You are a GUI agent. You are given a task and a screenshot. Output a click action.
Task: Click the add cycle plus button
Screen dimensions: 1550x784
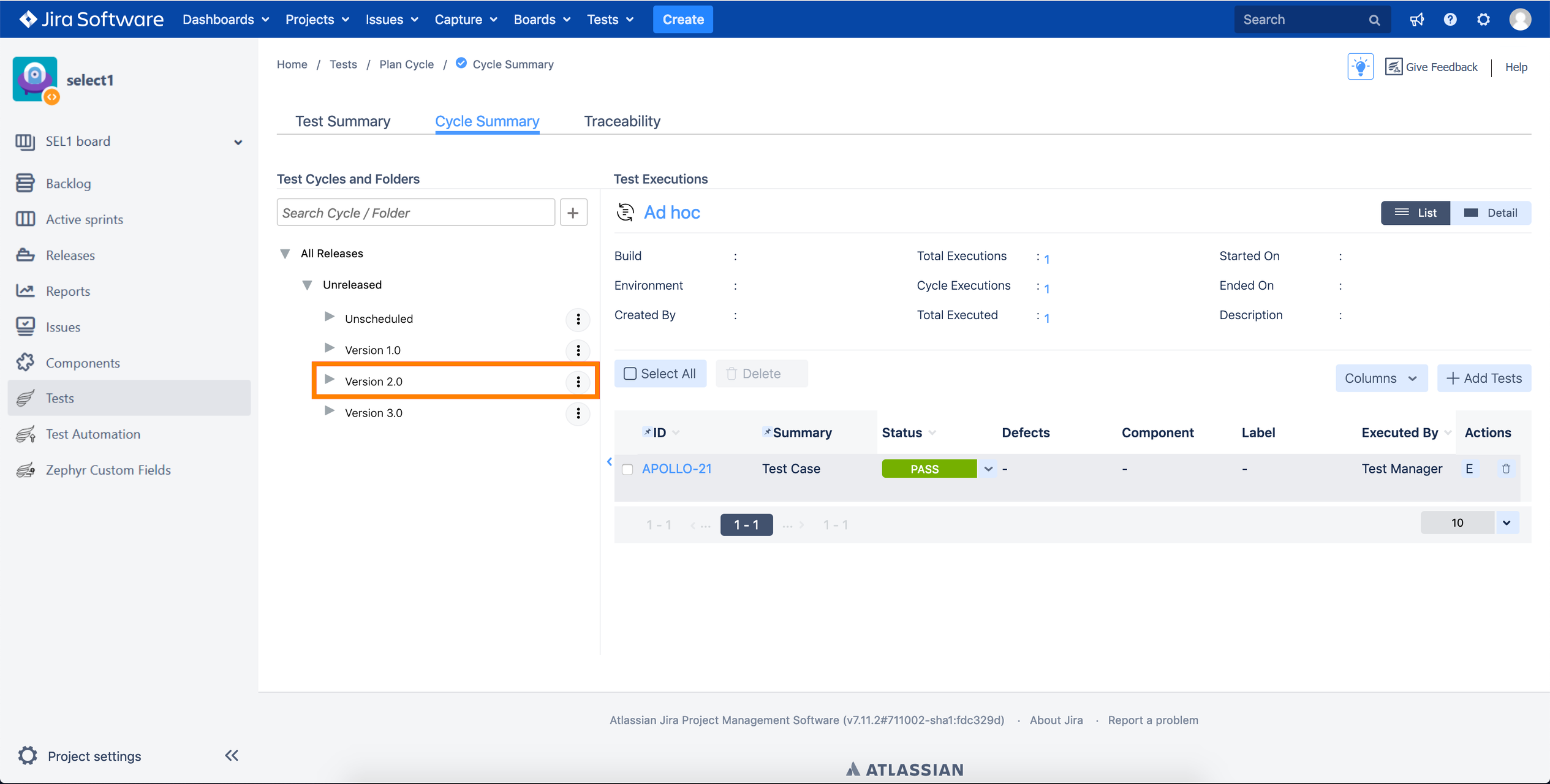[x=573, y=212]
